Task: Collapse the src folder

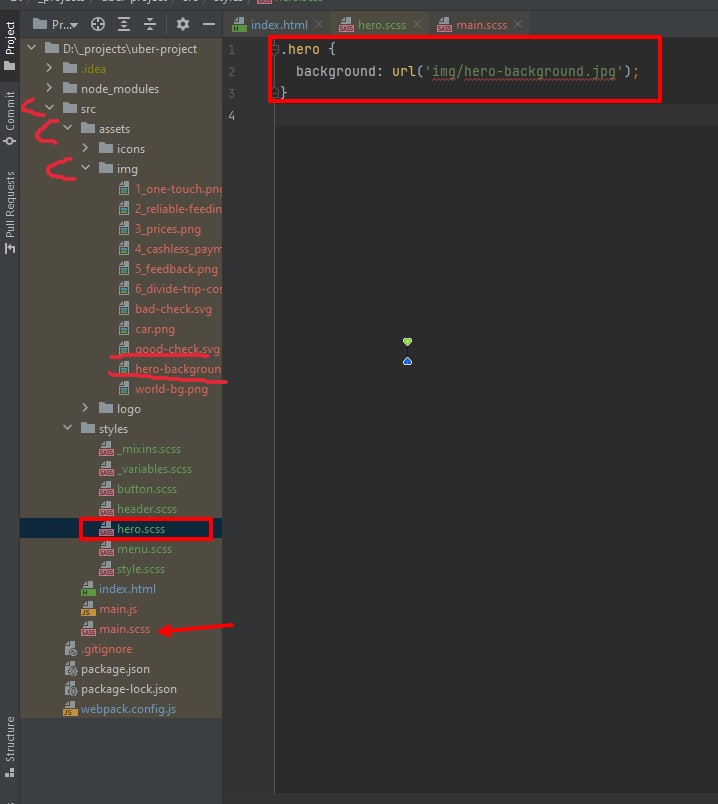Action: (50, 108)
